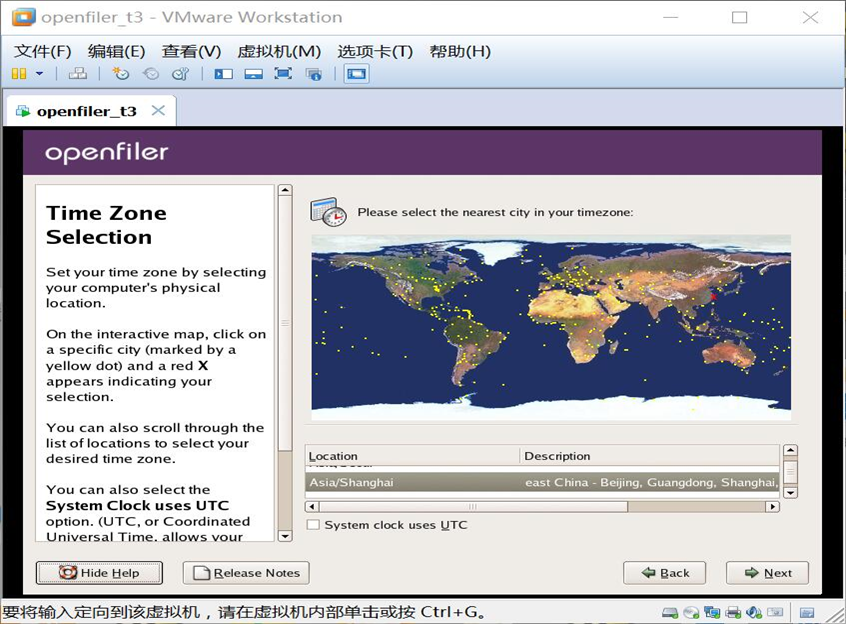Click the send Ctrl+Alt+Del toolbar icon

(78, 73)
